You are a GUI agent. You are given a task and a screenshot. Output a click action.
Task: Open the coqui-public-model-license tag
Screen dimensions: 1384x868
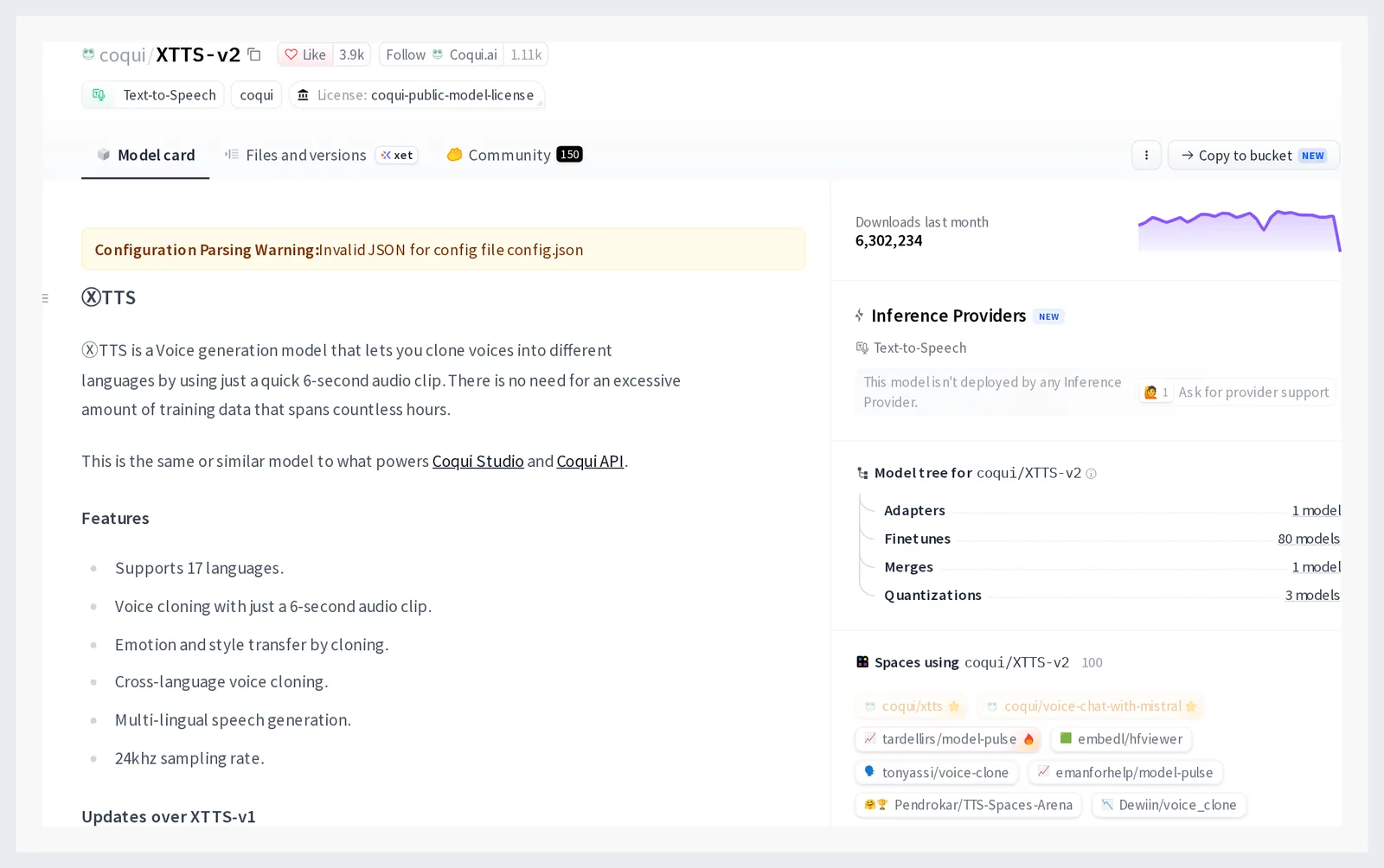click(x=417, y=95)
